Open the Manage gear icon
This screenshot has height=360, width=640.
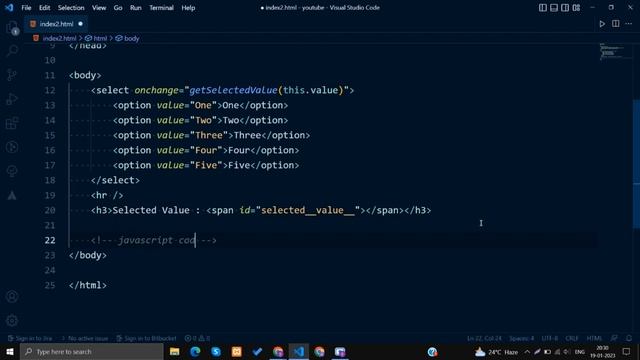tap(12, 321)
